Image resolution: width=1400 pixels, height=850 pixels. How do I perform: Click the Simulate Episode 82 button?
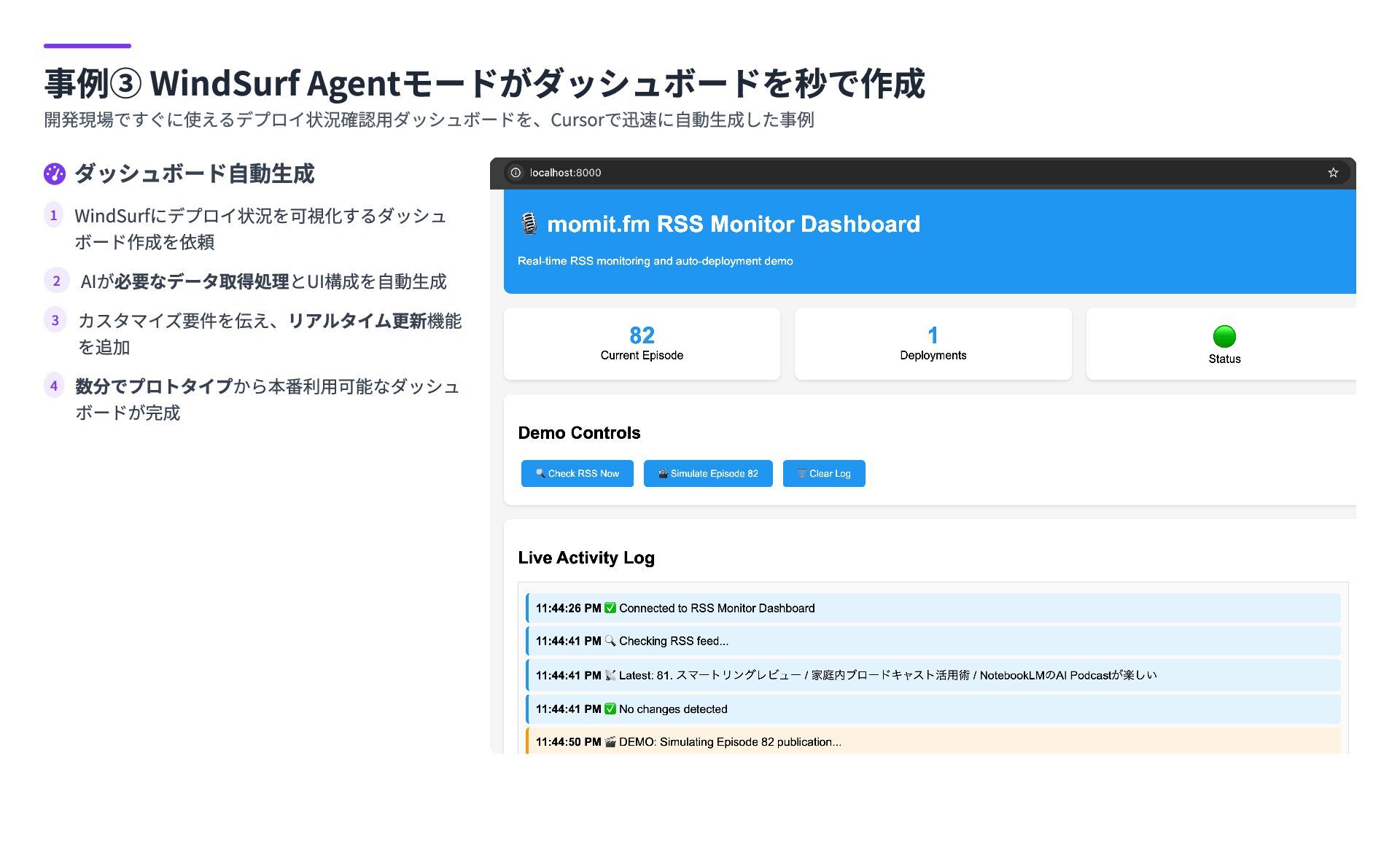[707, 474]
